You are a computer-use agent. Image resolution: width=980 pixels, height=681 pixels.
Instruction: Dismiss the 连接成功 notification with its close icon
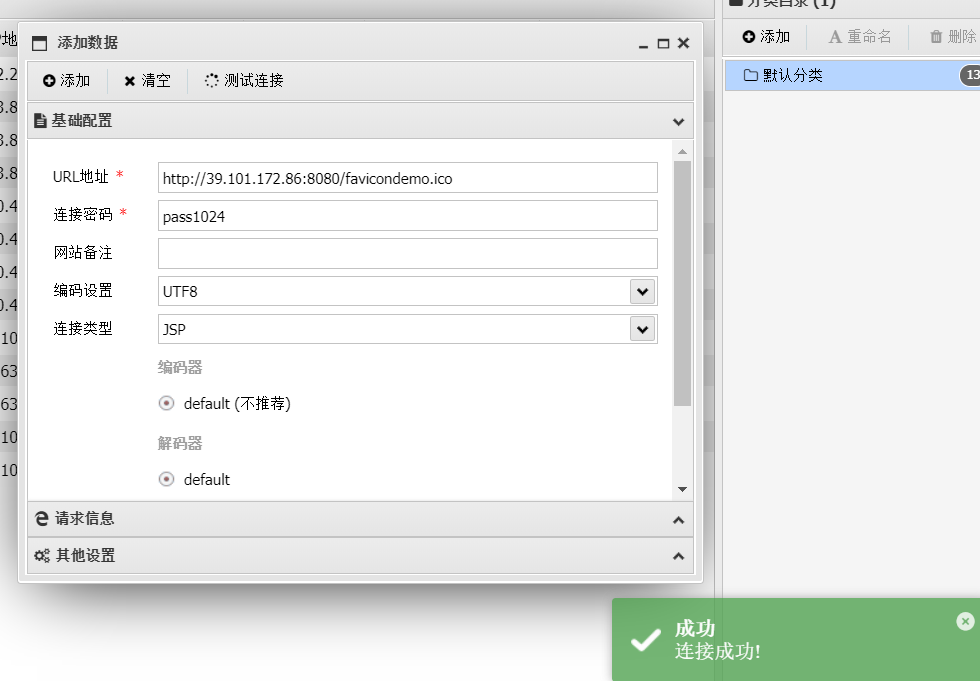pos(965,621)
